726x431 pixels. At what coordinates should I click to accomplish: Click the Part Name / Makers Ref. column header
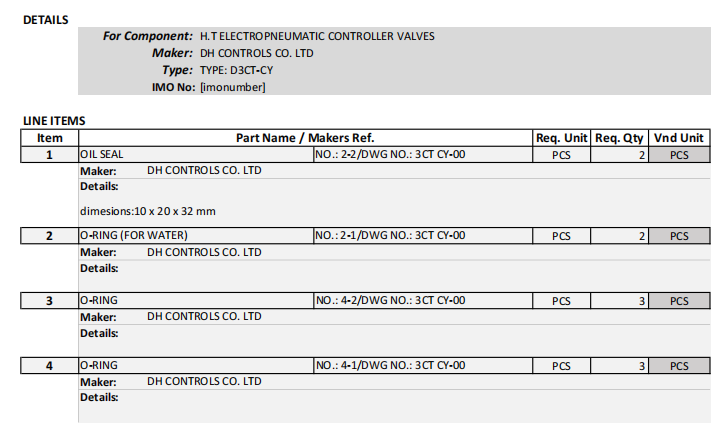[305, 138]
